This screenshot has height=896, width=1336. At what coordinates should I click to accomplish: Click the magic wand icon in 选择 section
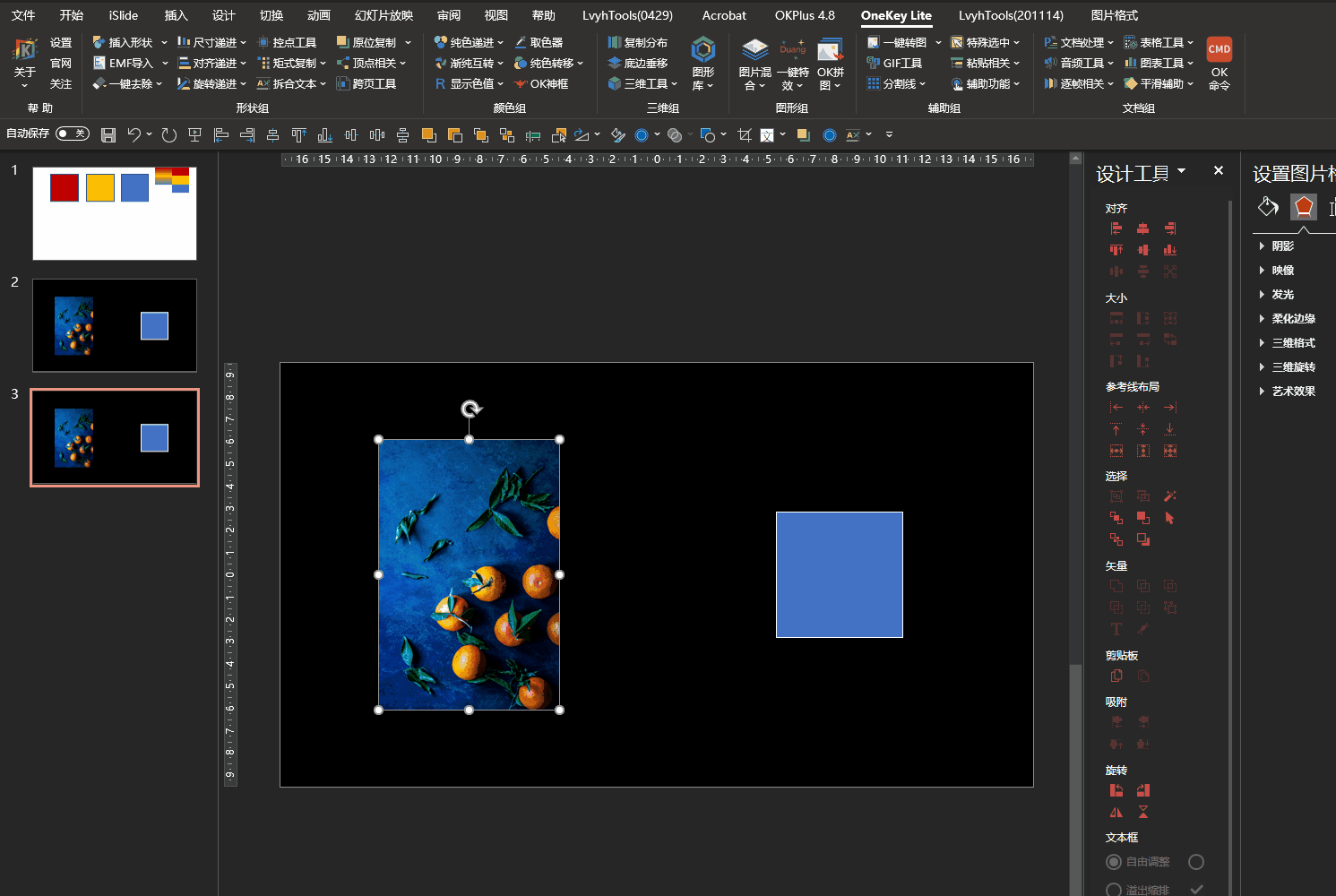[x=1170, y=496]
